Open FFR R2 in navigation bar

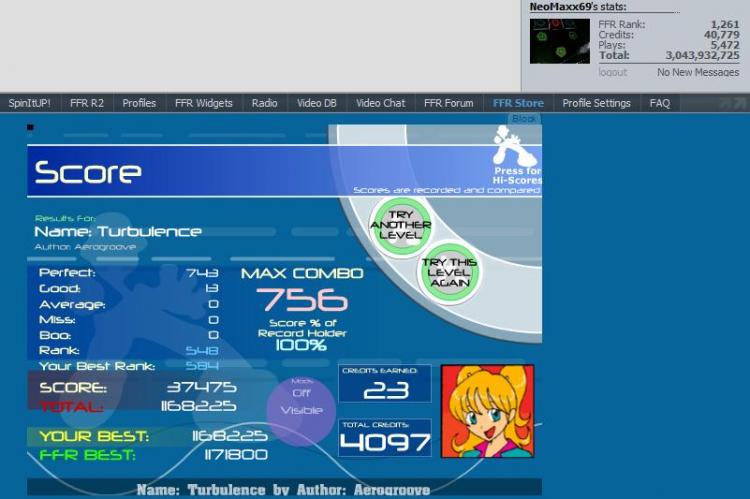coord(87,103)
